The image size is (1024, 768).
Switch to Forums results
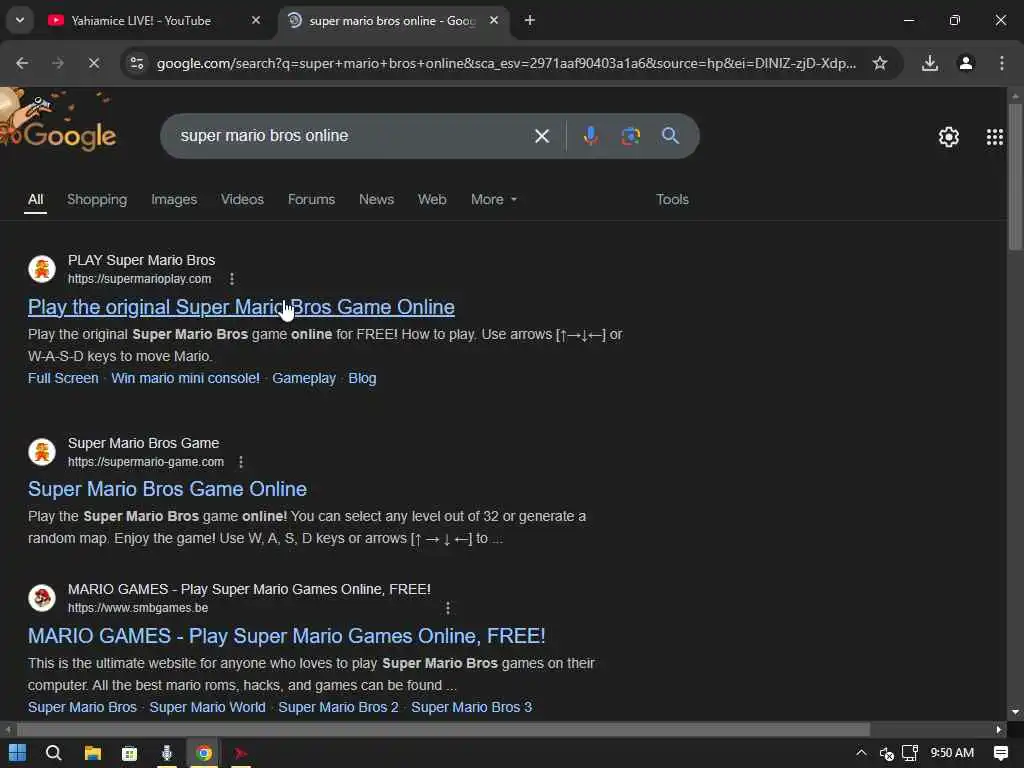tap(311, 199)
